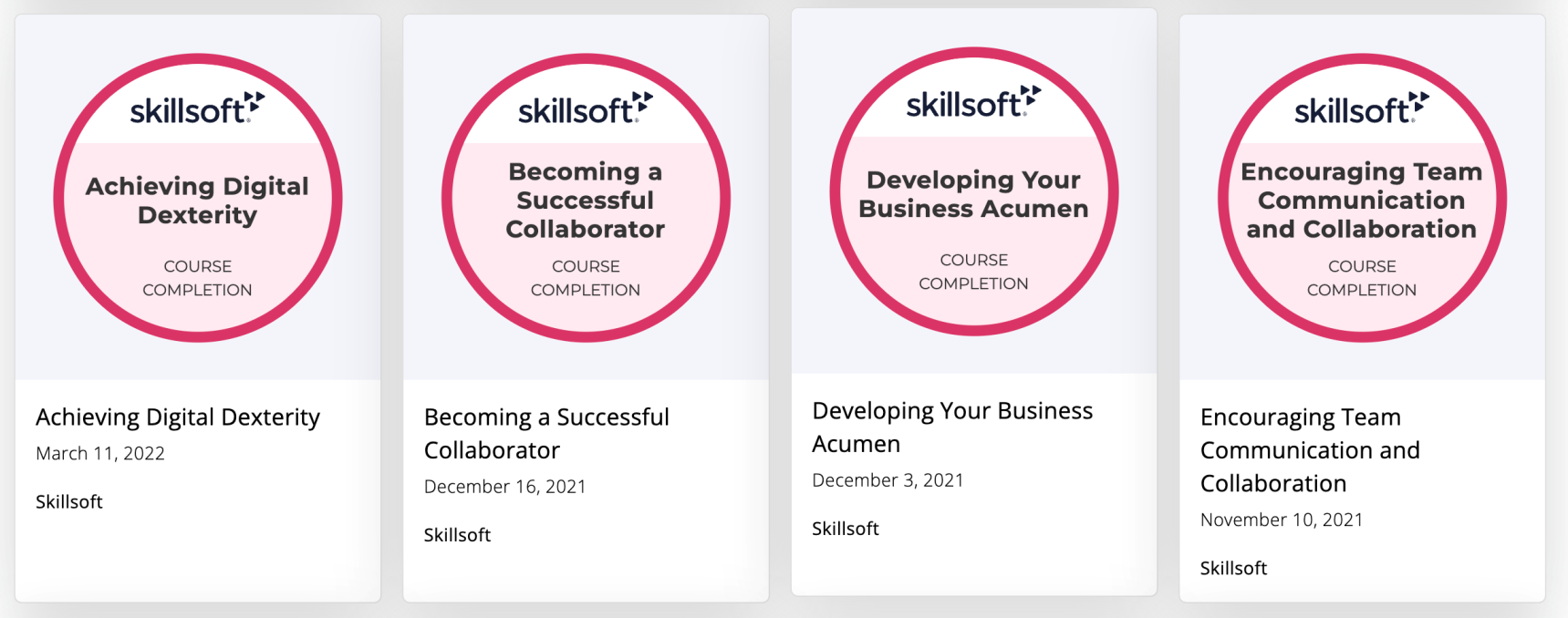Click Skillsoft logo on Team Communication badge
This screenshot has height=618, width=1568.
(1362, 109)
